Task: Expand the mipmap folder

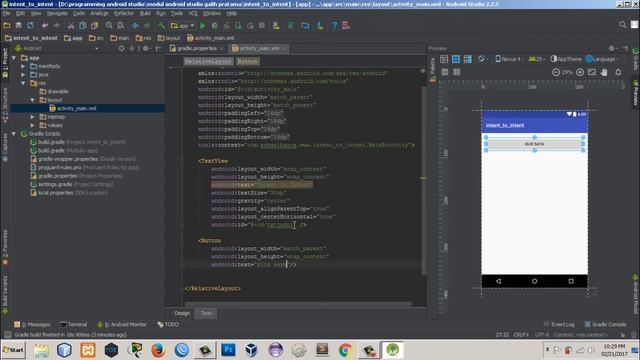Action: click(x=33, y=117)
